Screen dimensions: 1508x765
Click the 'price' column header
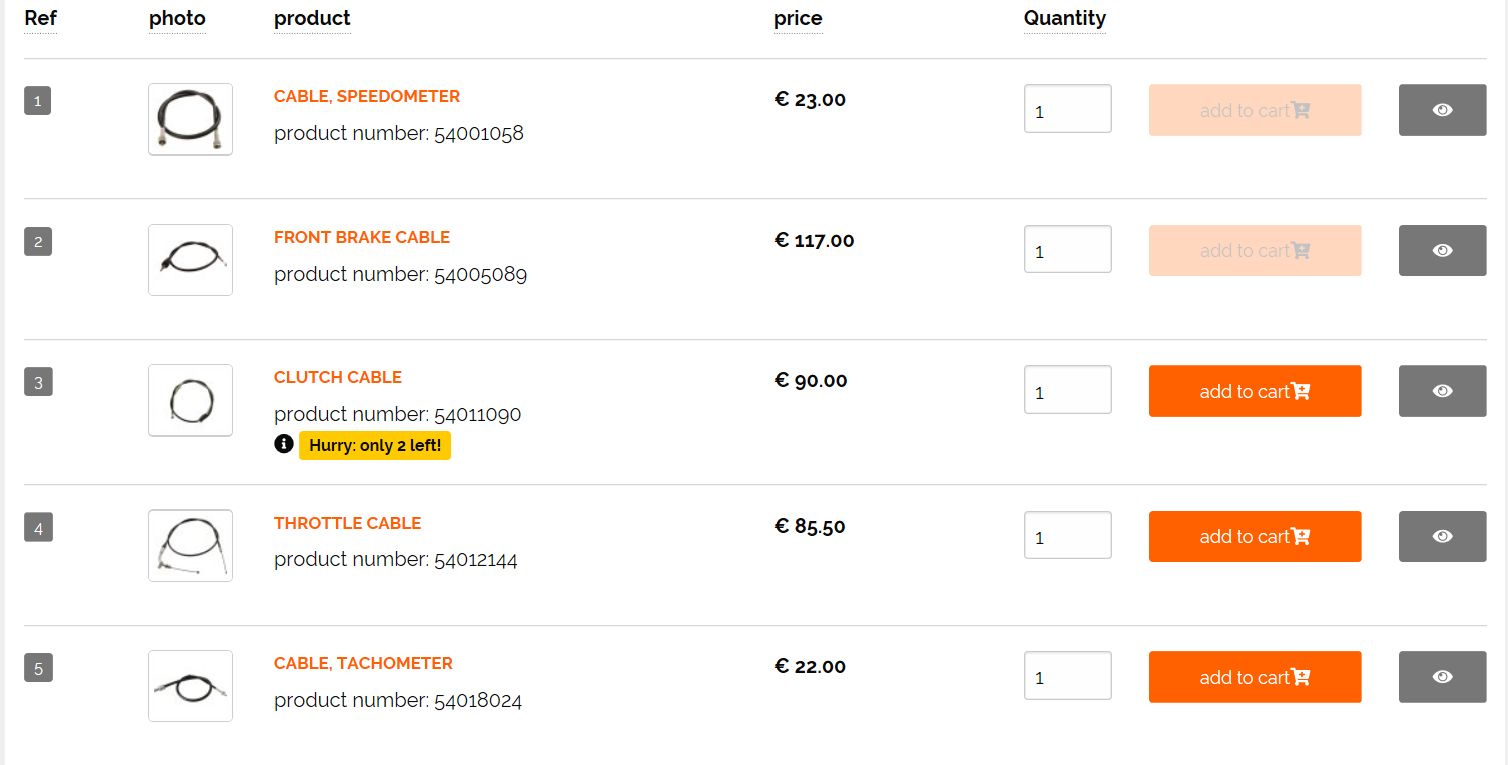[798, 18]
